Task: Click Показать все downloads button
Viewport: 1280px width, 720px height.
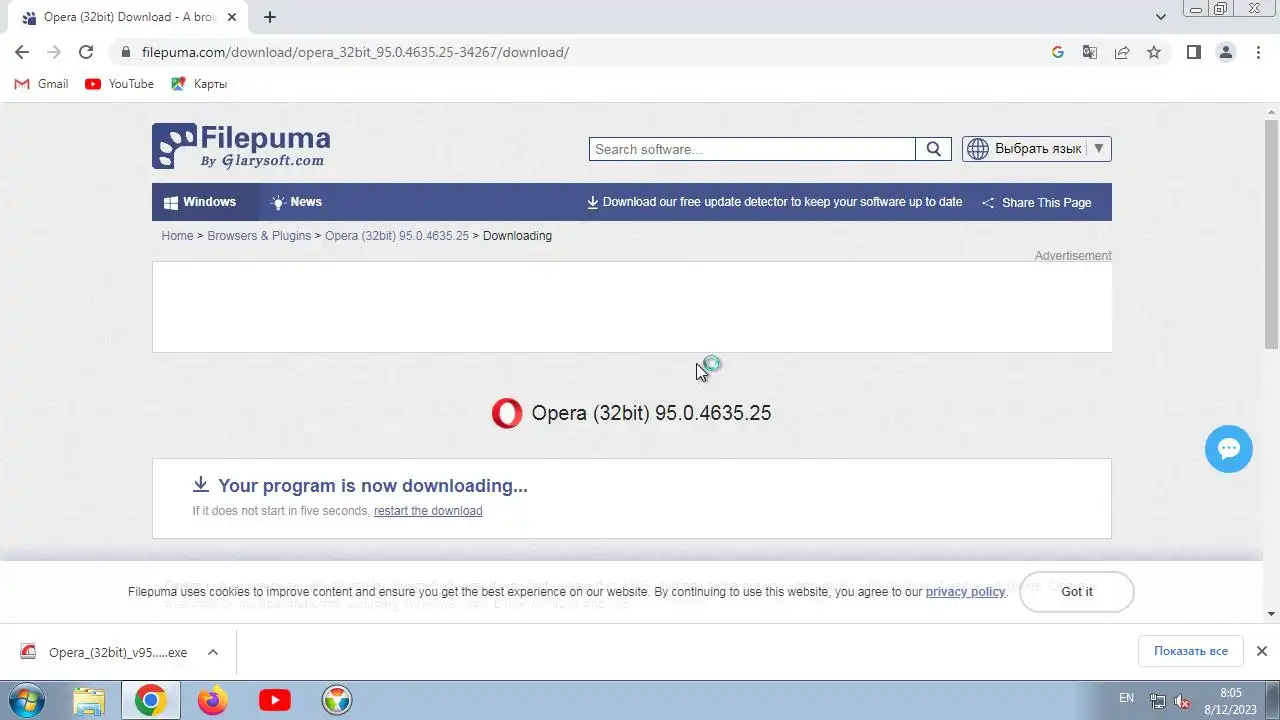Action: [1190, 651]
